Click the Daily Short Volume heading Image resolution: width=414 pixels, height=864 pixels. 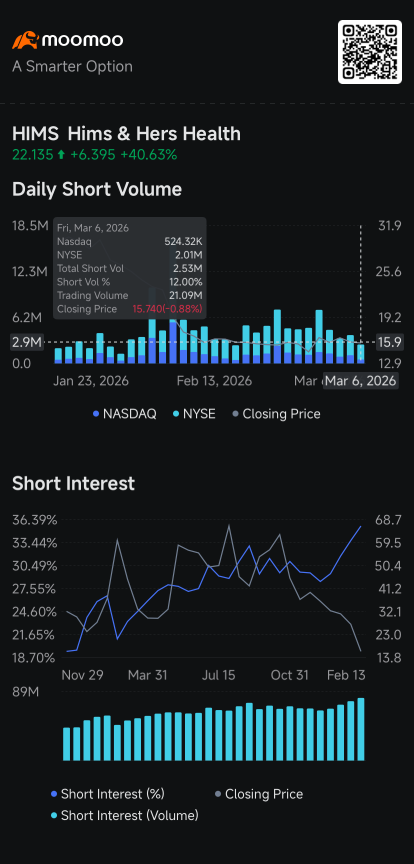click(x=97, y=189)
